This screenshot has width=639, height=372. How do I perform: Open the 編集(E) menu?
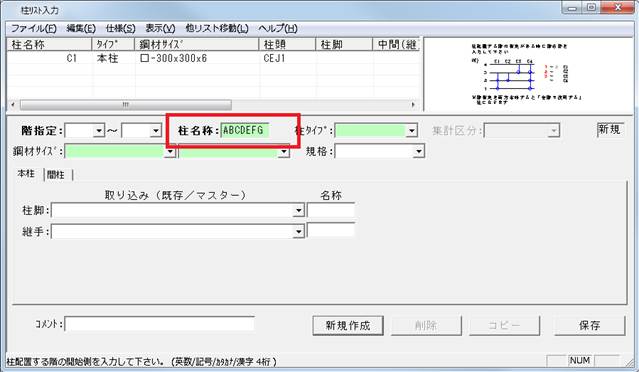pyautogui.click(x=81, y=28)
